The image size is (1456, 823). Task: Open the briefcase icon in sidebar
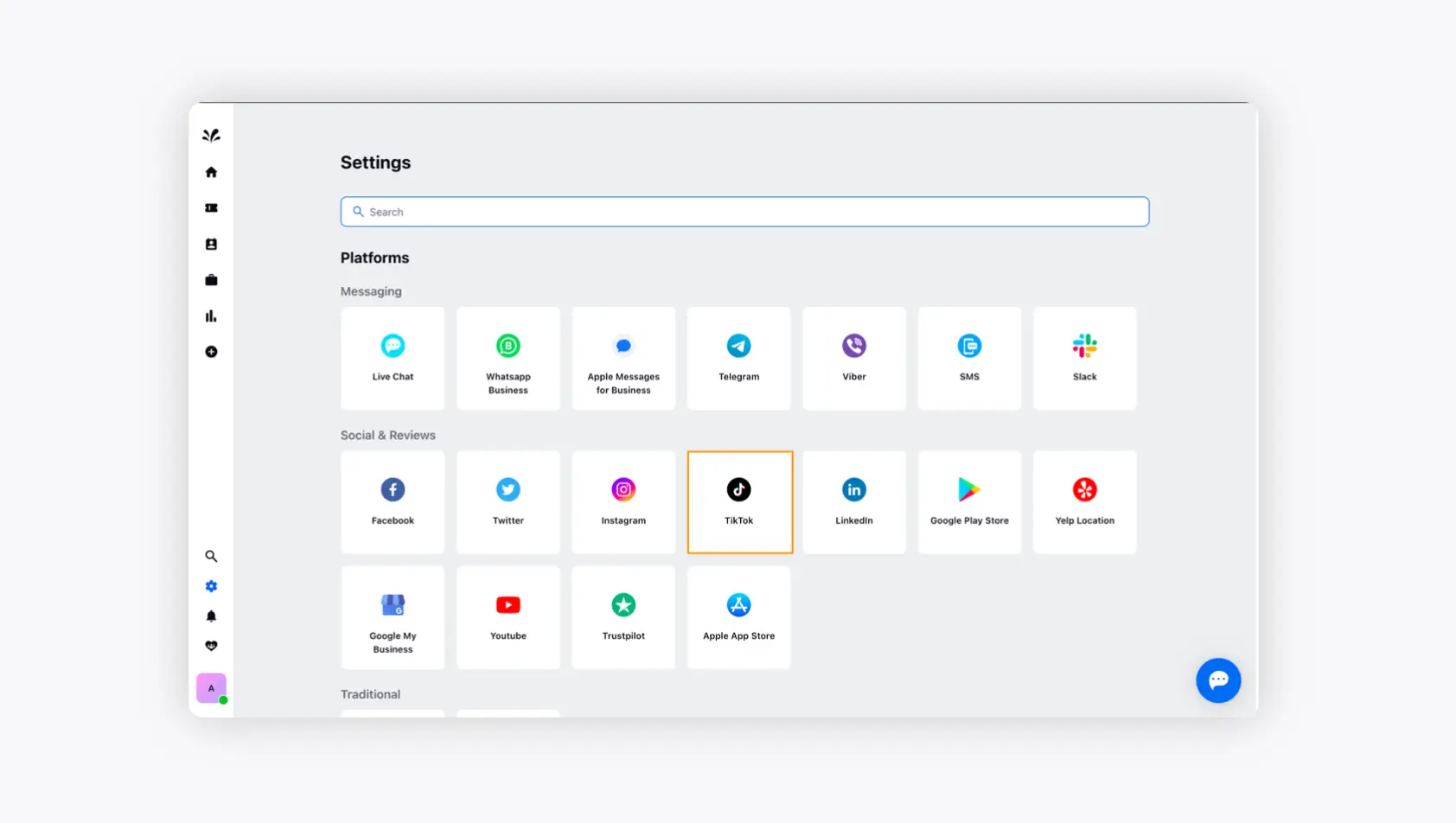[211, 280]
